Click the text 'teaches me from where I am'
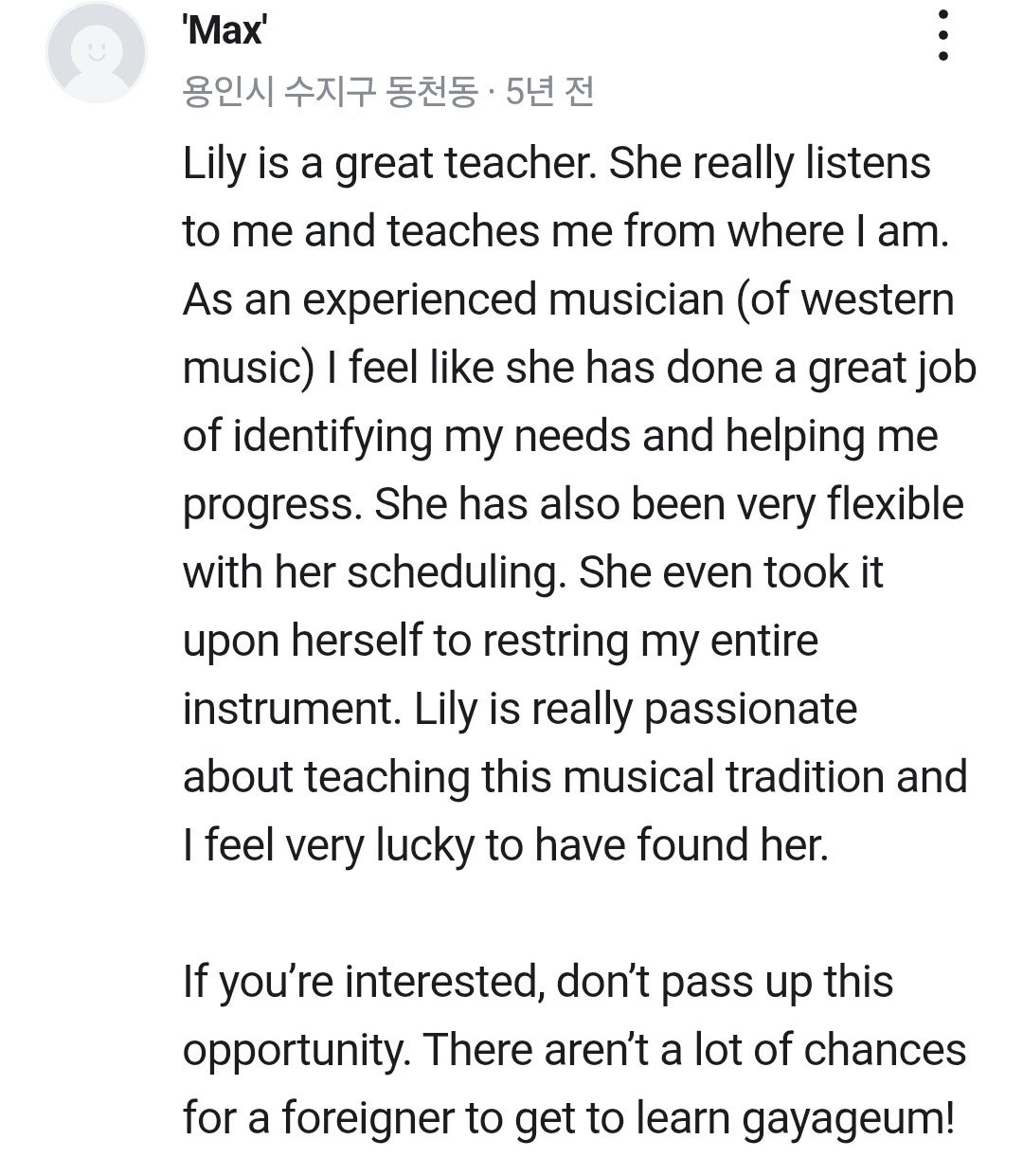The width and height of the screenshot is (1023, 1176). pos(668,232)
